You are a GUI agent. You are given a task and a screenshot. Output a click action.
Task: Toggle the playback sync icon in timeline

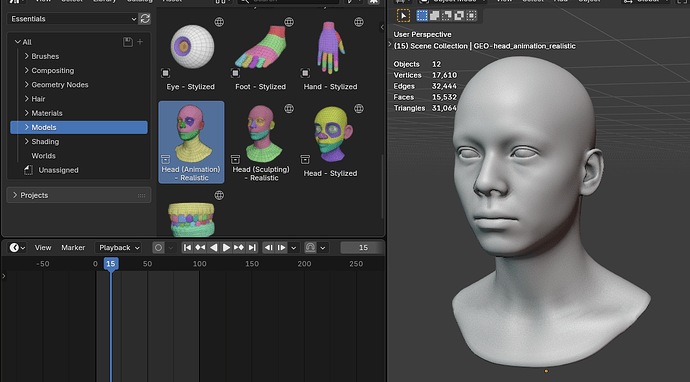[x=310, y=248]
